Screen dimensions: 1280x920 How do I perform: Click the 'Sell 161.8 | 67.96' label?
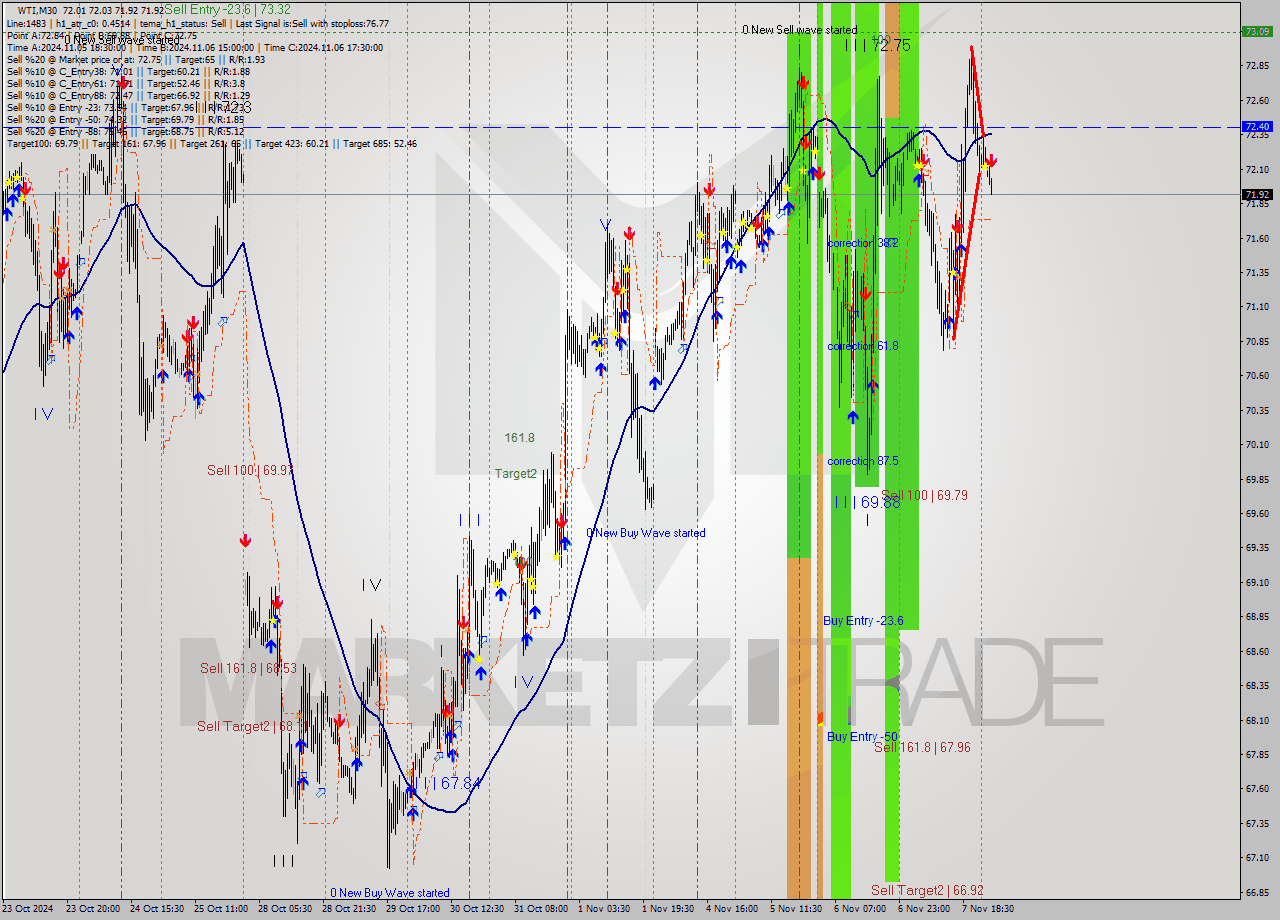pos(922,747)
